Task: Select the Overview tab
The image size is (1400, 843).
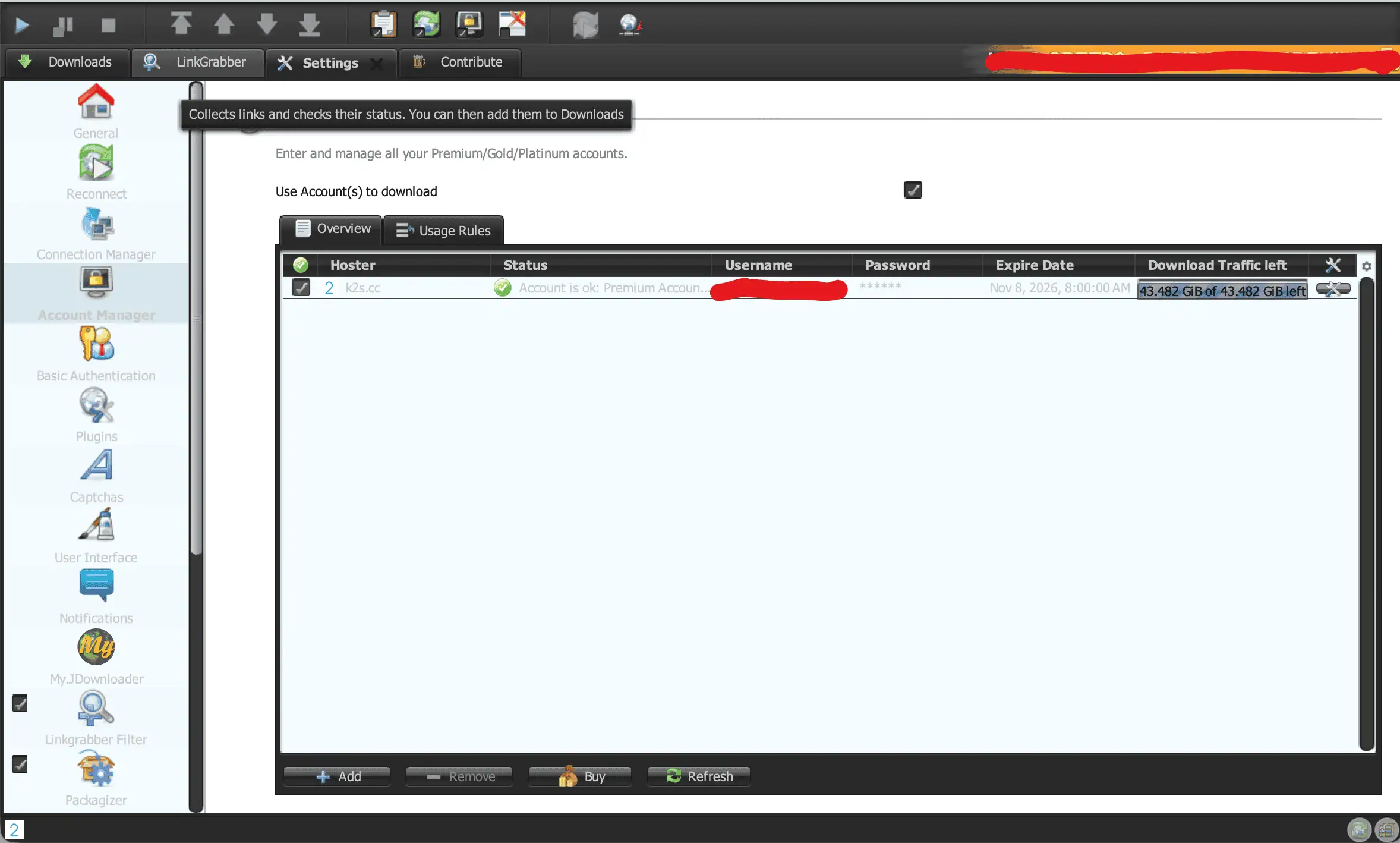Action: tap(332, 229)
